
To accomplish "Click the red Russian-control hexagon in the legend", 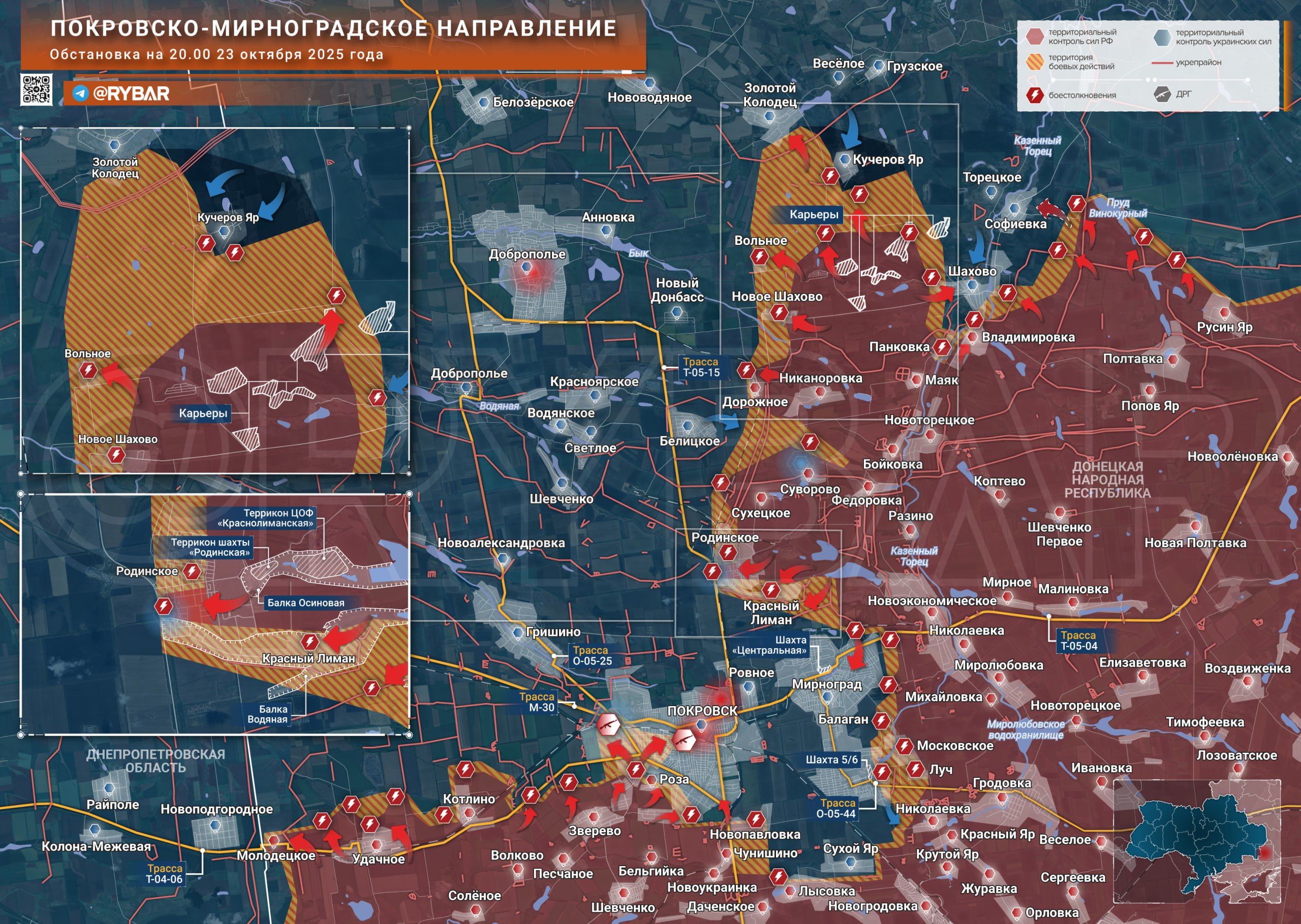I will coord(1034,37).
